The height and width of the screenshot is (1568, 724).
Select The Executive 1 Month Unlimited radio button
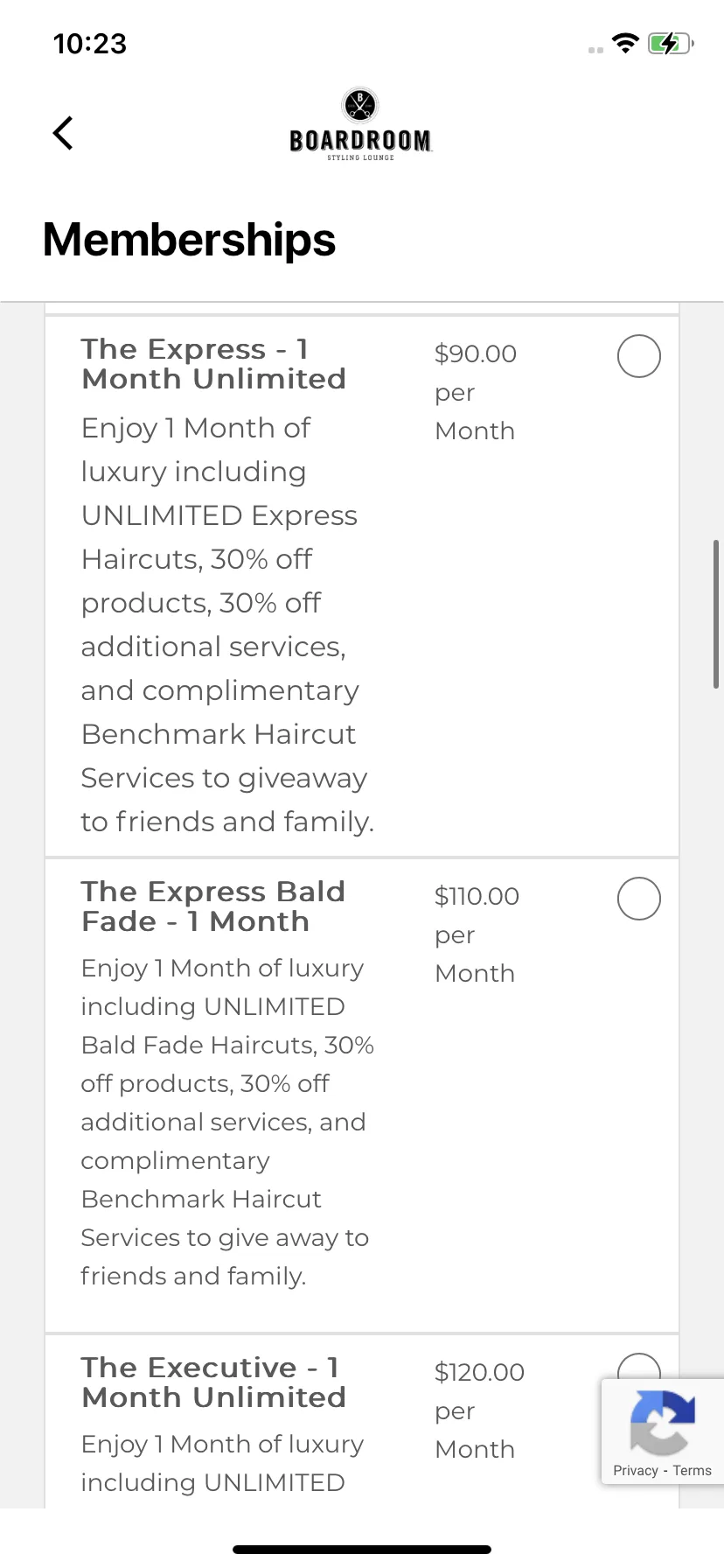pos(639,1367)
